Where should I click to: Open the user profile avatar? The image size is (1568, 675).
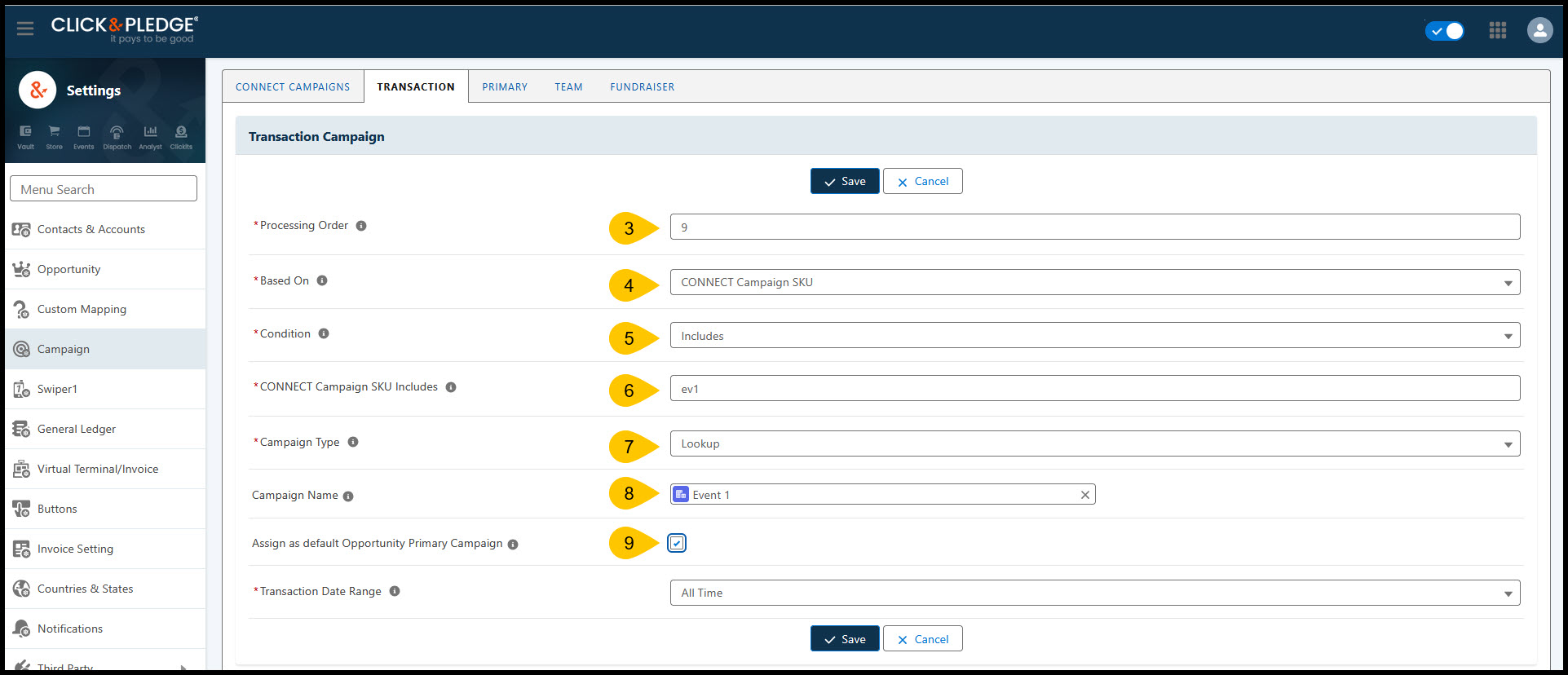(x=1539, y=30)
